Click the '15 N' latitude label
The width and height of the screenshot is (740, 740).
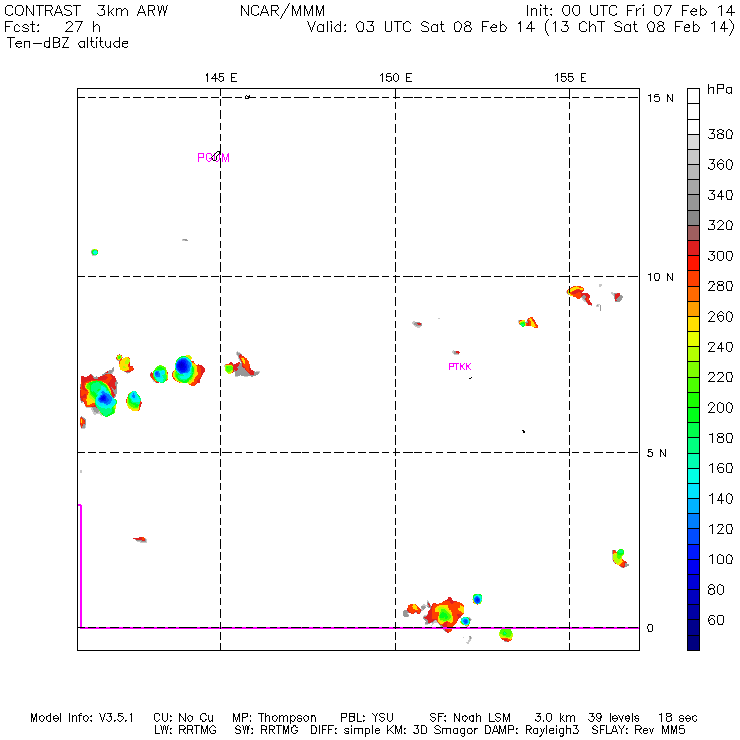coord(660,98)
